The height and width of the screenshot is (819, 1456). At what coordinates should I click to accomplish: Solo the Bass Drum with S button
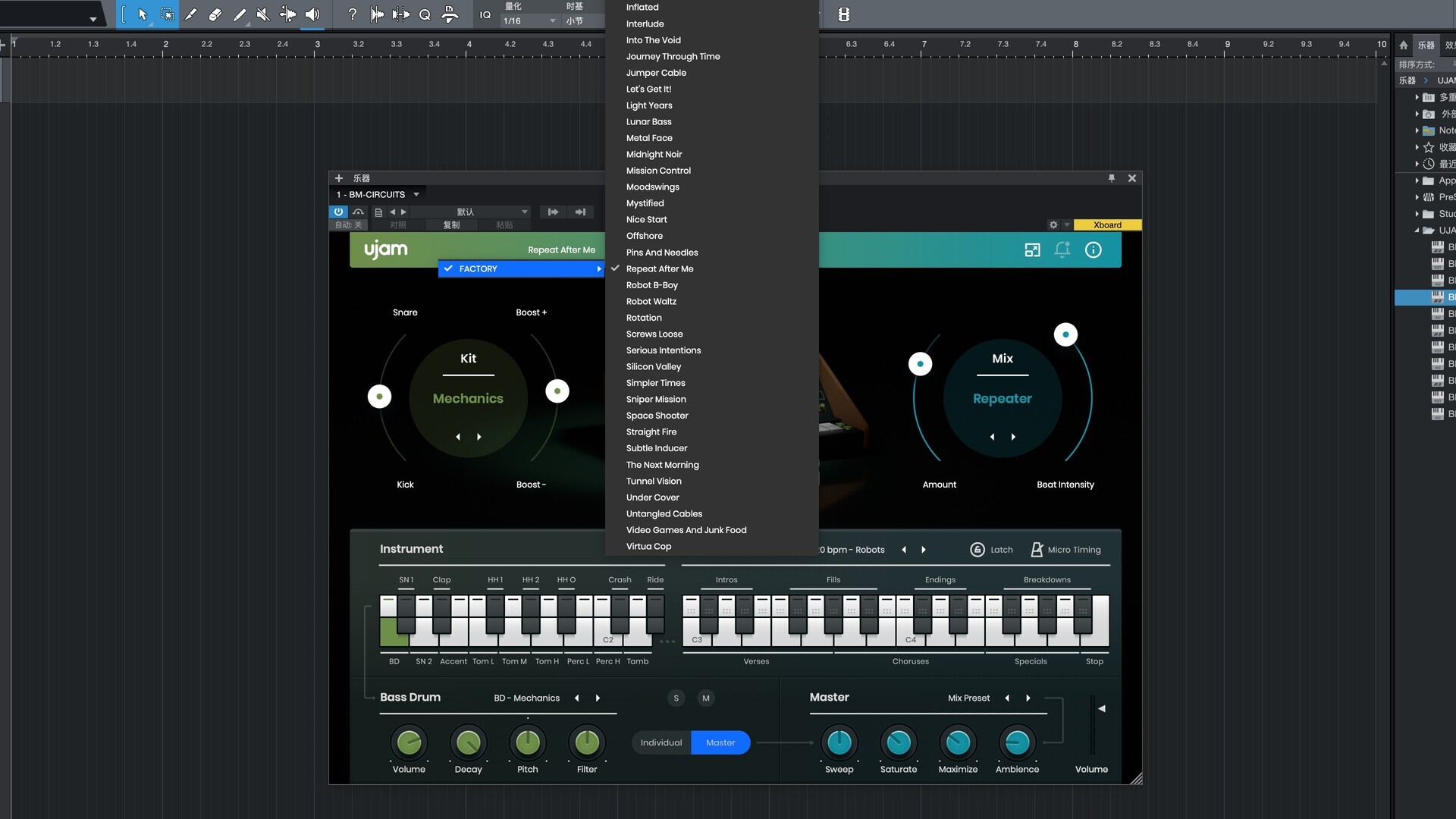click(x=676, y=698)
